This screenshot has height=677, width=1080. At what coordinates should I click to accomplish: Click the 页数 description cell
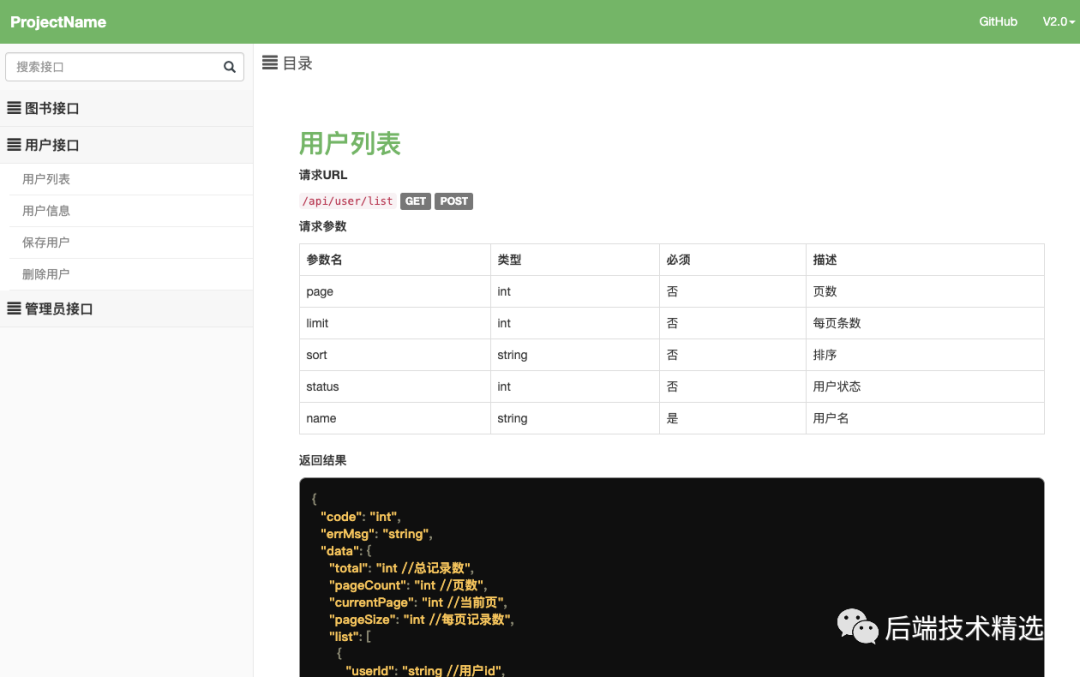click(925, 291)
